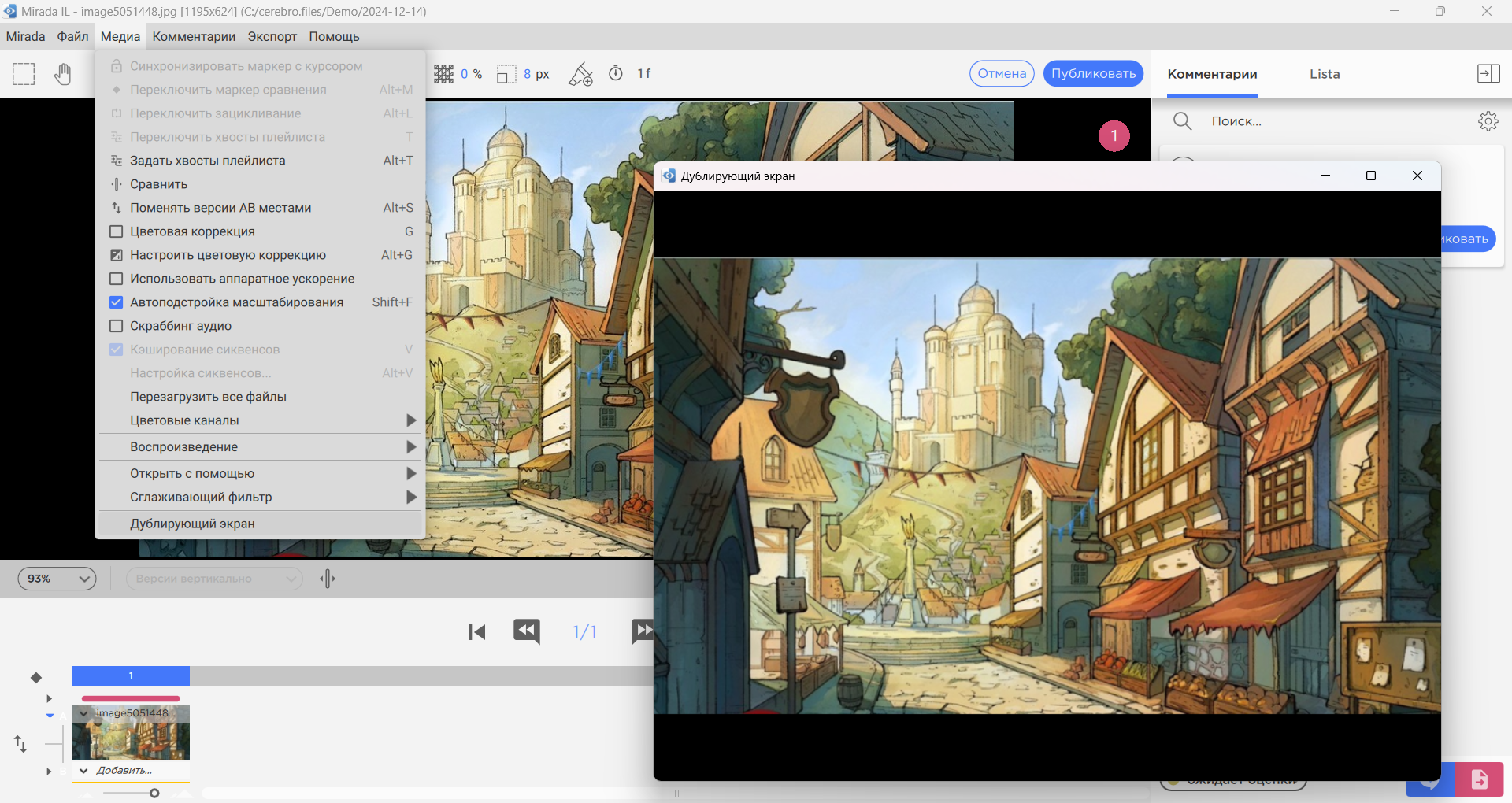Viewport: 1512px width, 803px height.
Task: Go to next comment forward button
Action: [x=643, y=631]
